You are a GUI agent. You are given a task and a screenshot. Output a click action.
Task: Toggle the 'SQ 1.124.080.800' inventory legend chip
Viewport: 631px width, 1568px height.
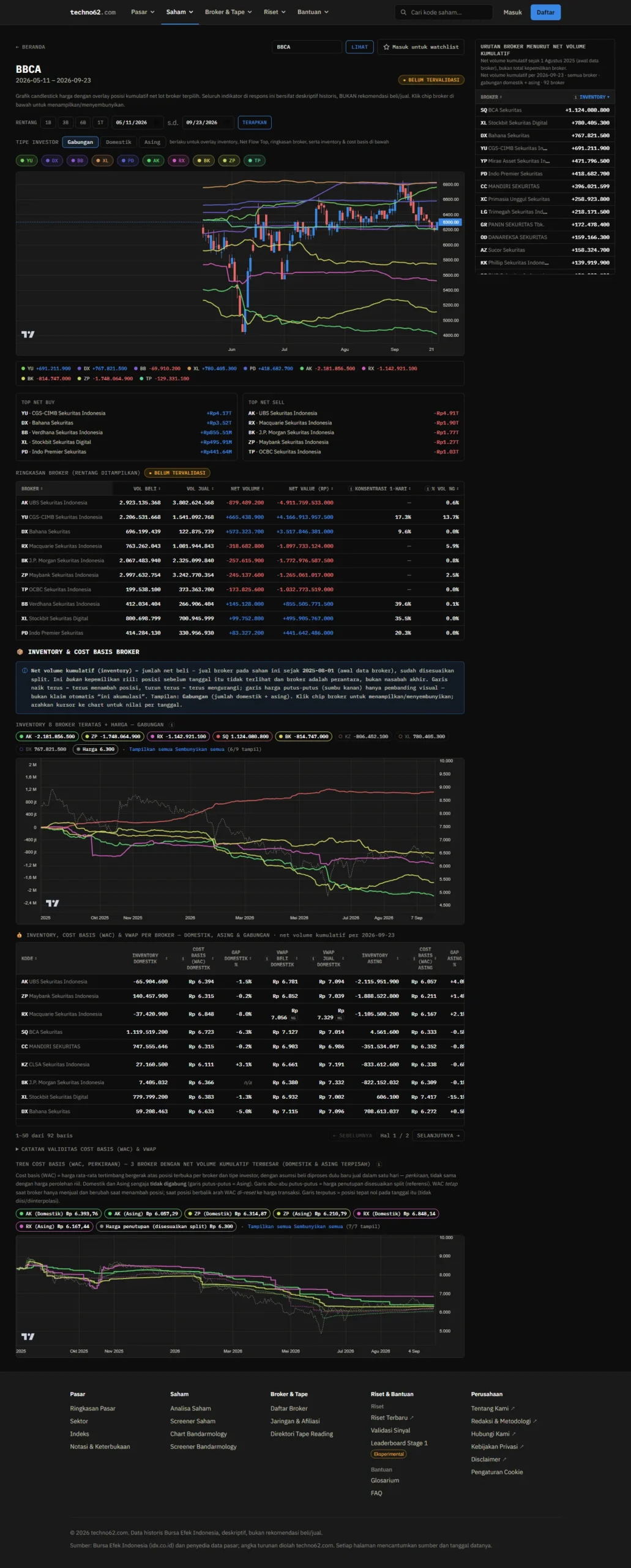click(x=242, y=736)
